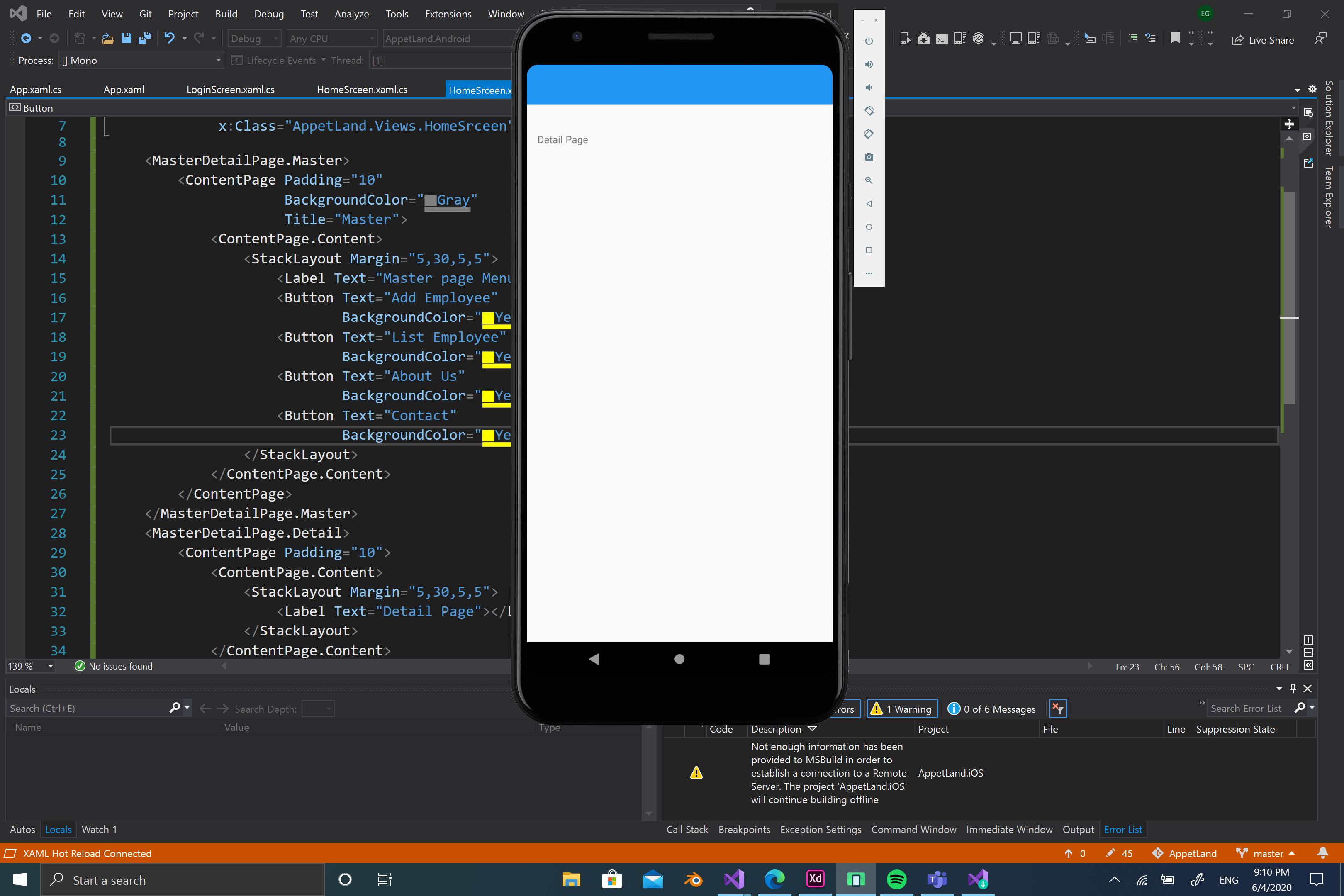
Task: Click the Gray color swatch on line 11
Action: (x=430, y=200)
